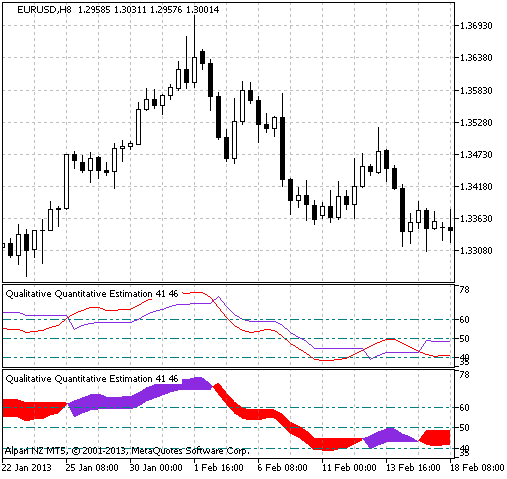Viewport: 507px width, 479px height.
Task: Select price label 1.36930 on the scale
Action: tap(476, 26)
